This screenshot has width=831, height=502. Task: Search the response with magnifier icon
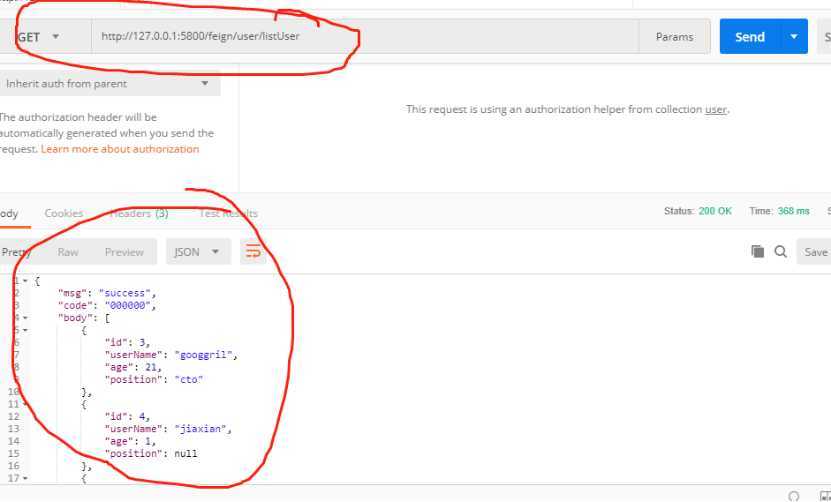[780, 251]
